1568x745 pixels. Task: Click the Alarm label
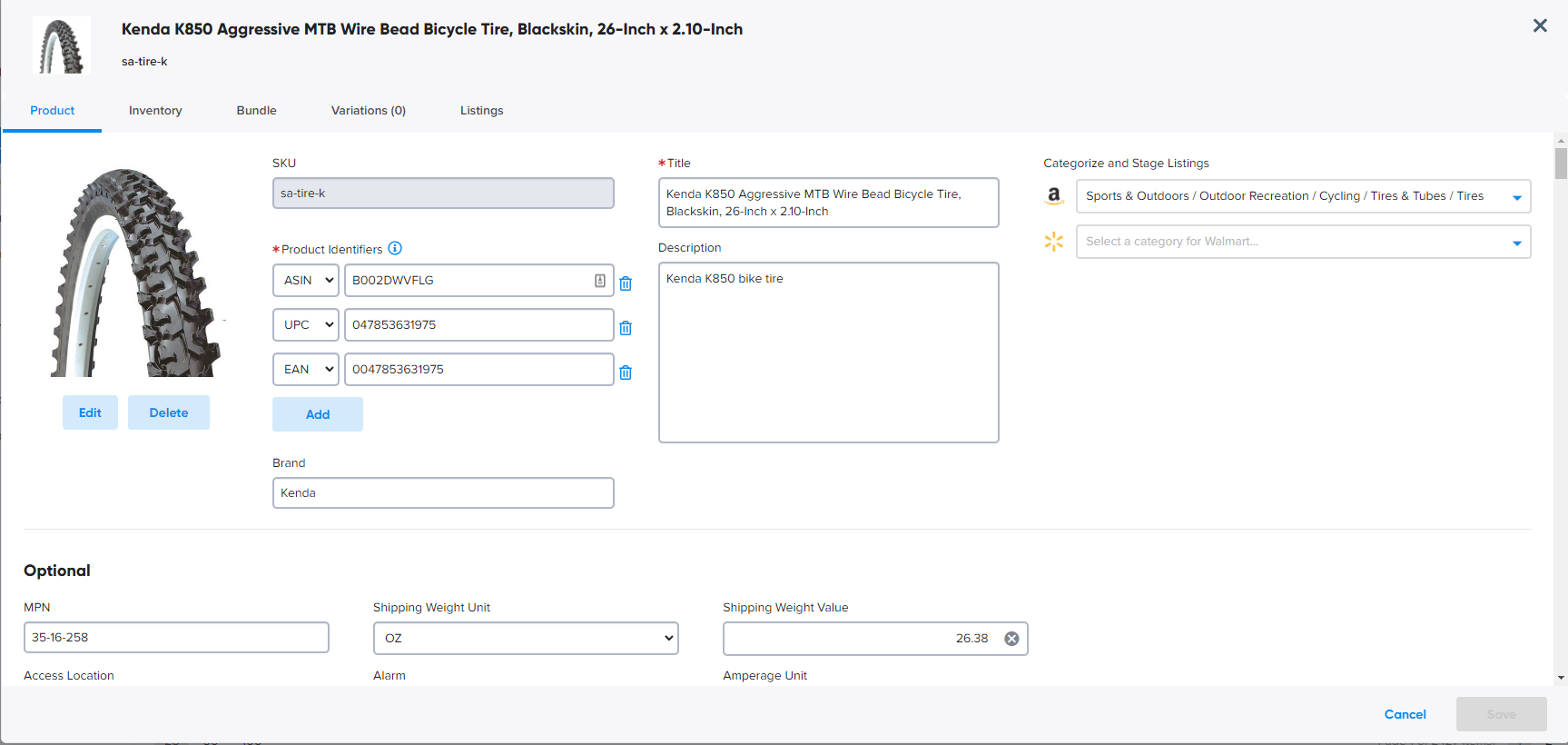click(390, 676)
